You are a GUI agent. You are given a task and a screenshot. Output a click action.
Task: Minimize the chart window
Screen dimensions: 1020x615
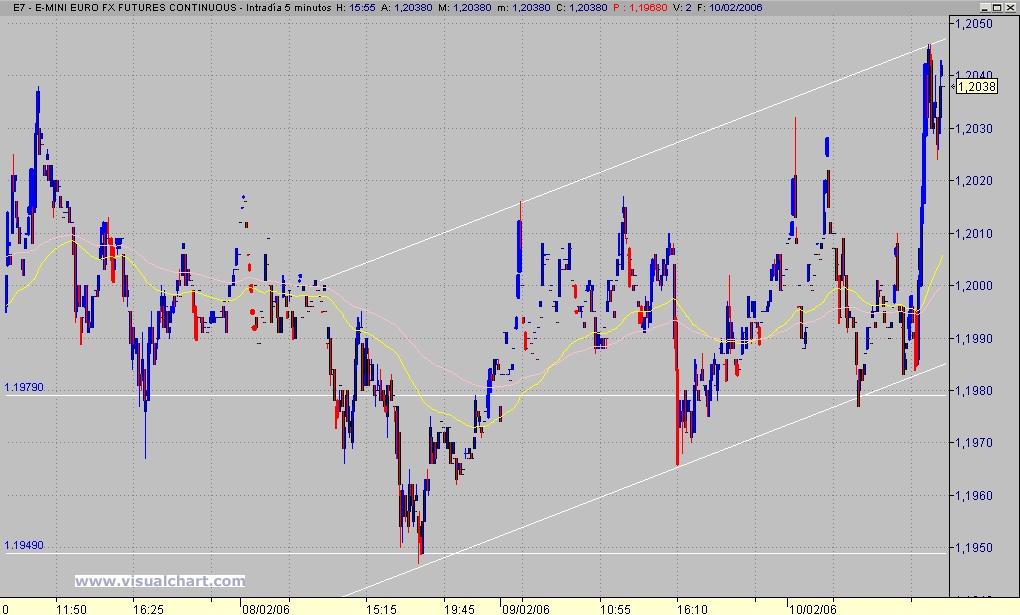pyautogui.click(x=985, y=7)
